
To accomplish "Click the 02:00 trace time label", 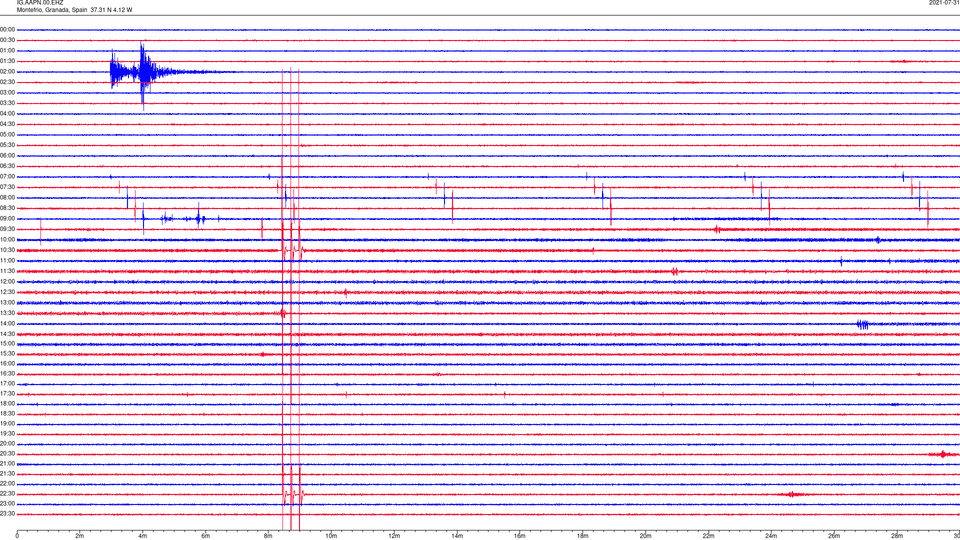I will [7, 72].
